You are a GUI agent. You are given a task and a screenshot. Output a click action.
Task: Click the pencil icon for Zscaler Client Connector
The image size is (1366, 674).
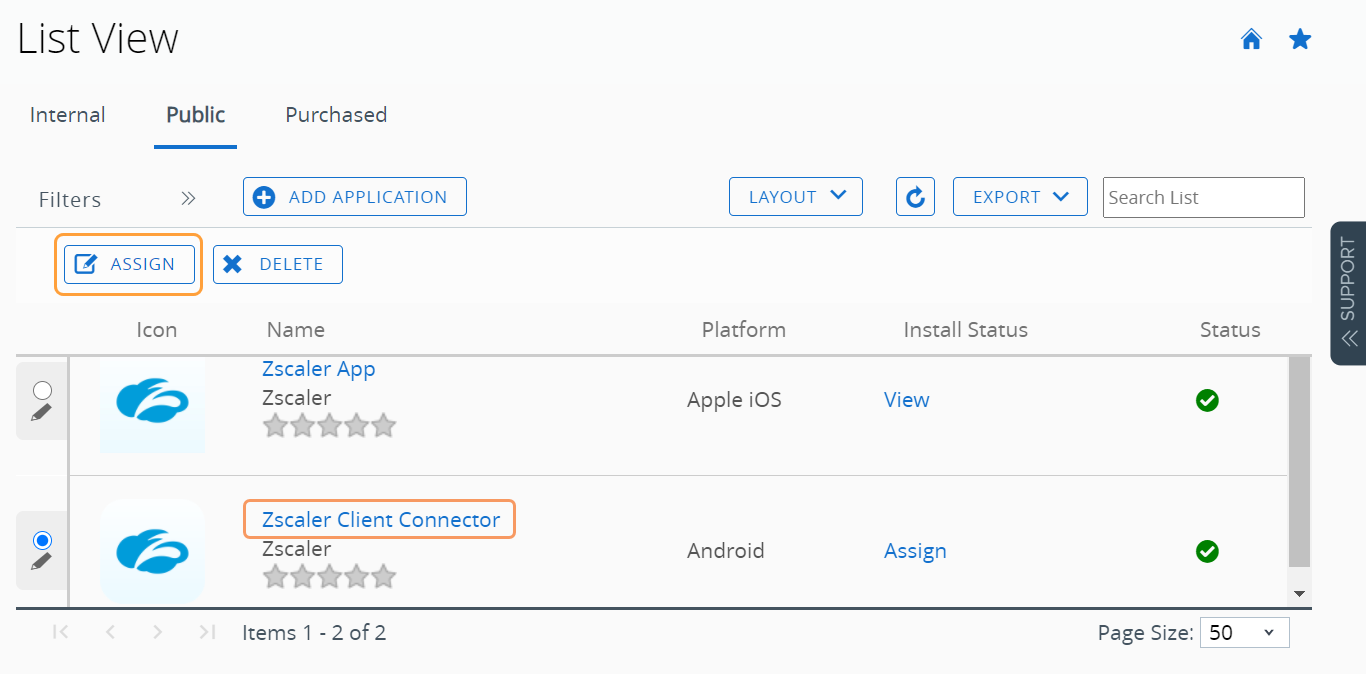coord(41,562)
